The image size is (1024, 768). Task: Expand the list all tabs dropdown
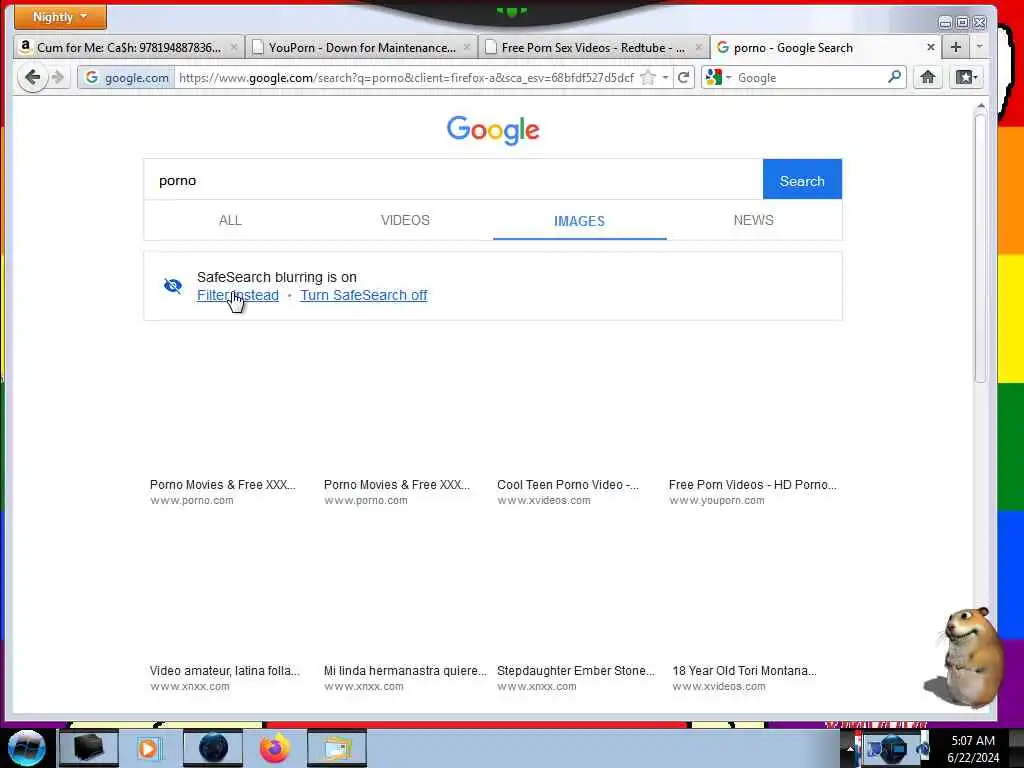pos(979,47)
